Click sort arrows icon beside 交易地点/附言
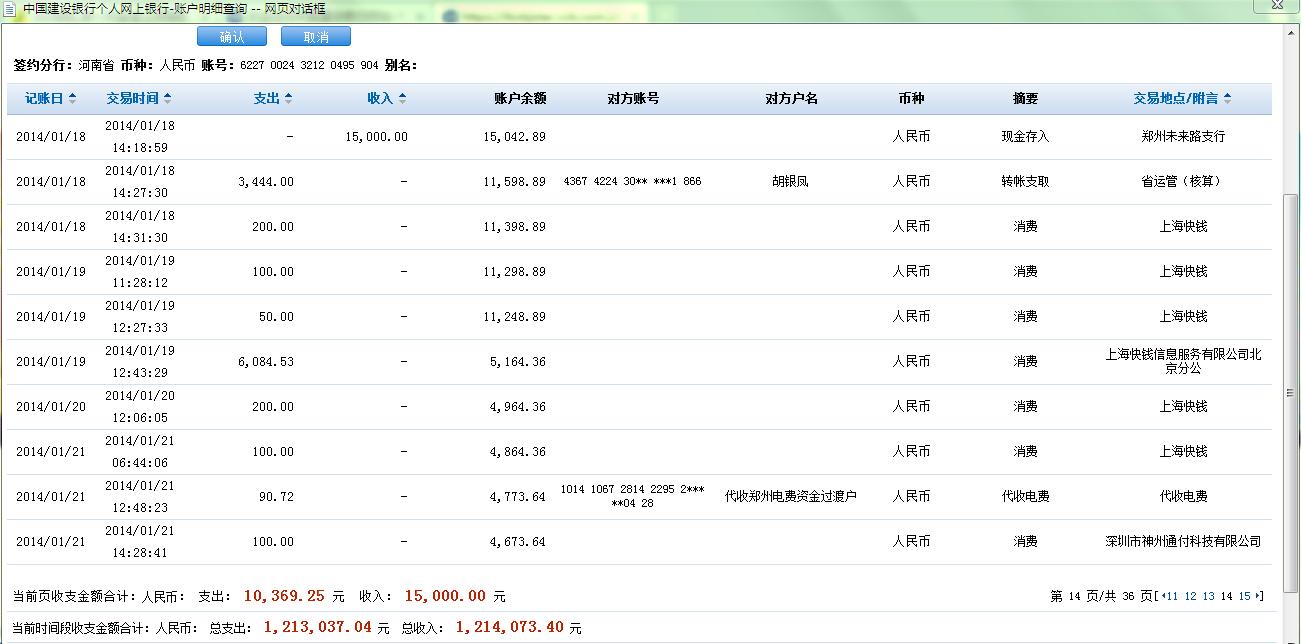 pos(1228,99)
